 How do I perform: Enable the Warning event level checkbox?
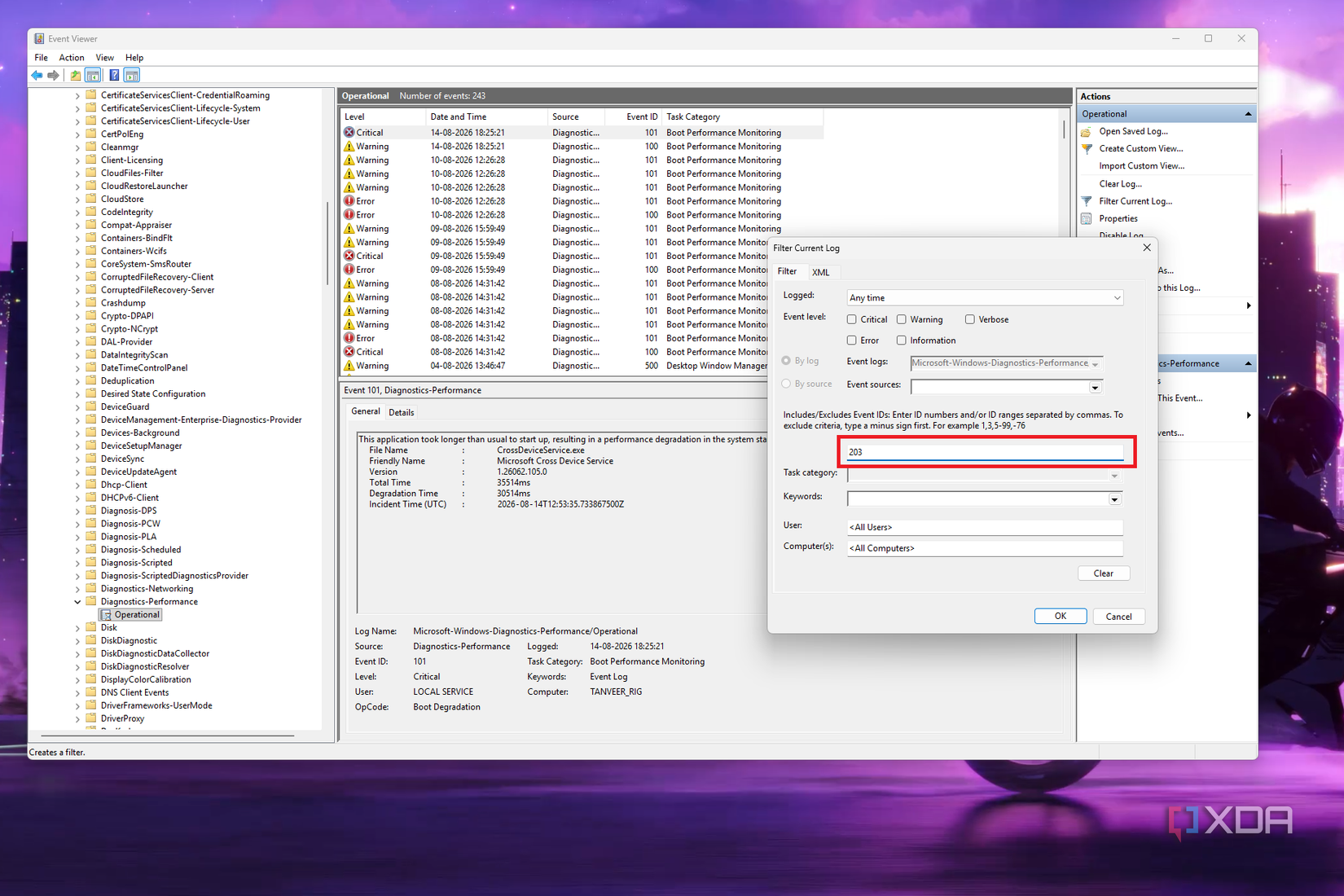tap(902, 319)
